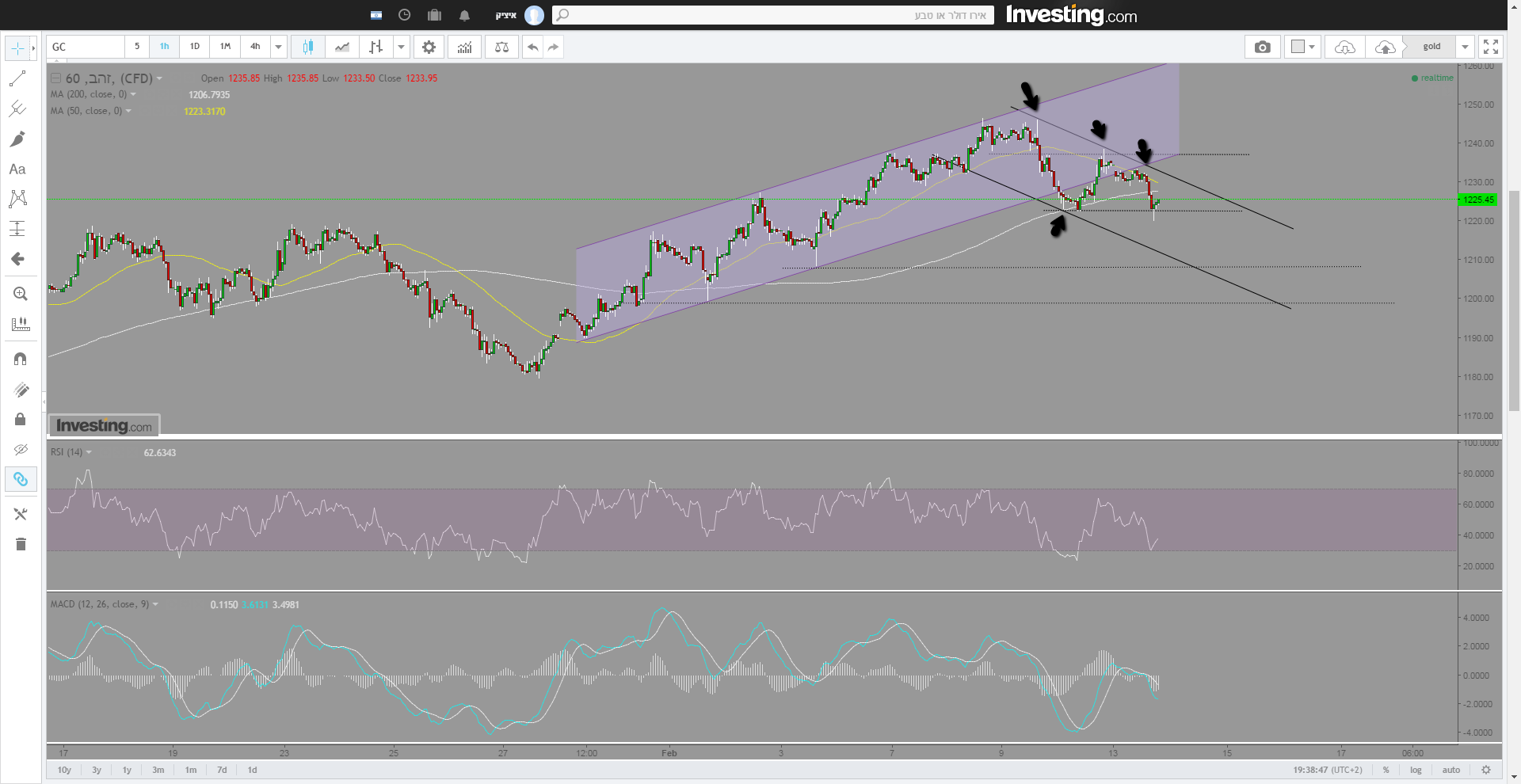Open the main symbol (CFD) legend dropdown
Screen dimensions: 1521x784
click(159, 78)
